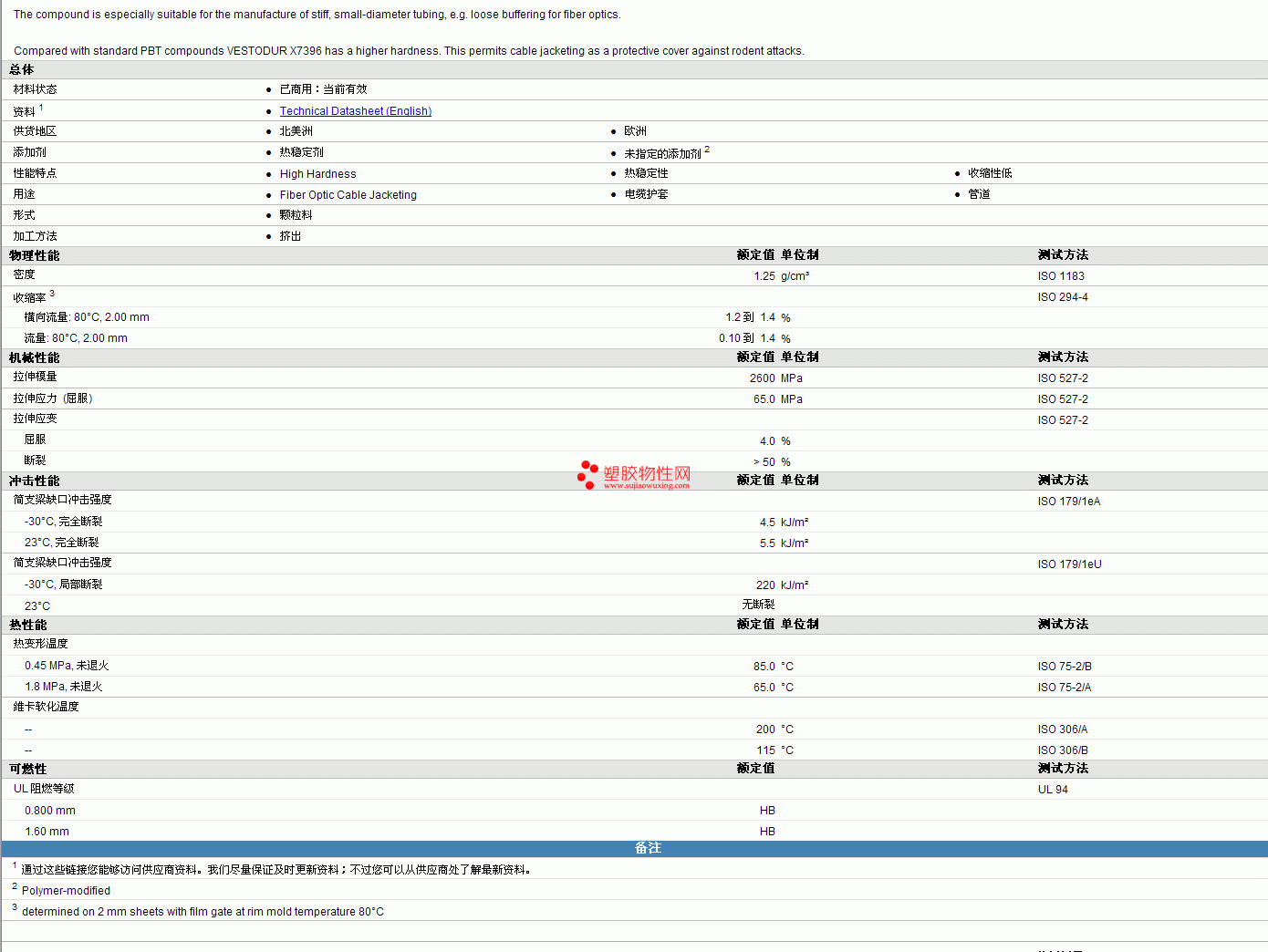
Task: Click the tensile modulus value 2600
Action: 763,378
